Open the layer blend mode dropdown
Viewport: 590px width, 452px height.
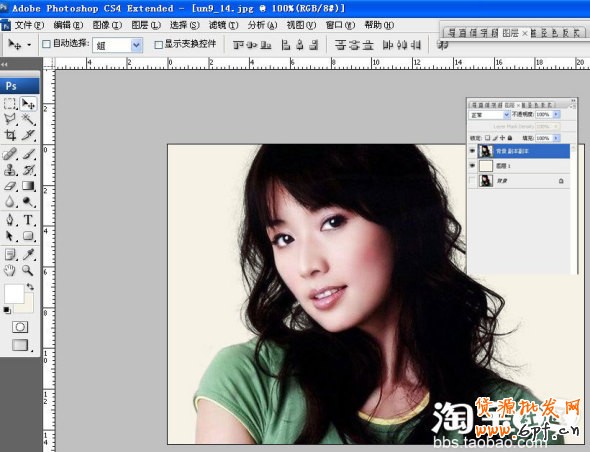pyautogui.click(x=489, y=114)
